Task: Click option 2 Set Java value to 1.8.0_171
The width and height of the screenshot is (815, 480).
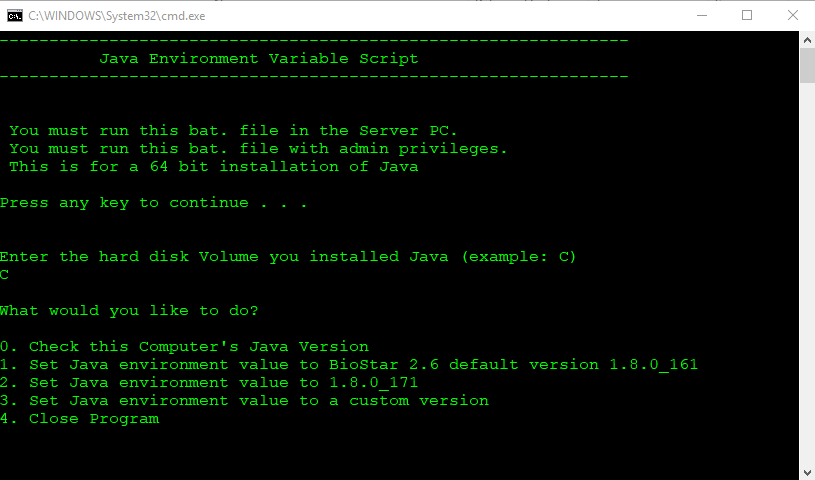Action: tap(209, 383)
